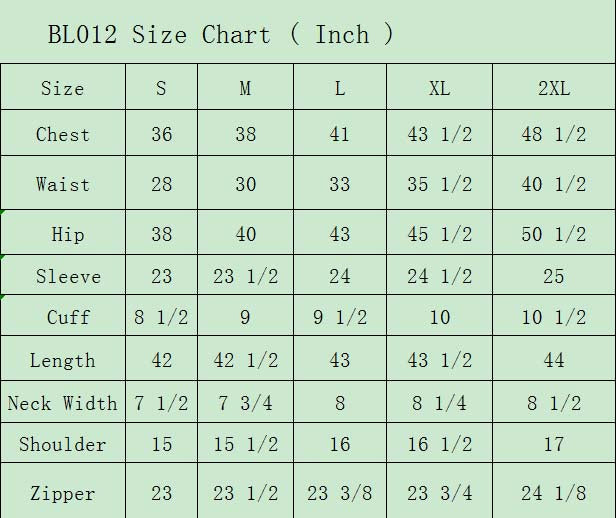Select the Zipper row label
The height and width of the screenshot is (518, 616).
(x=63, y=492)
